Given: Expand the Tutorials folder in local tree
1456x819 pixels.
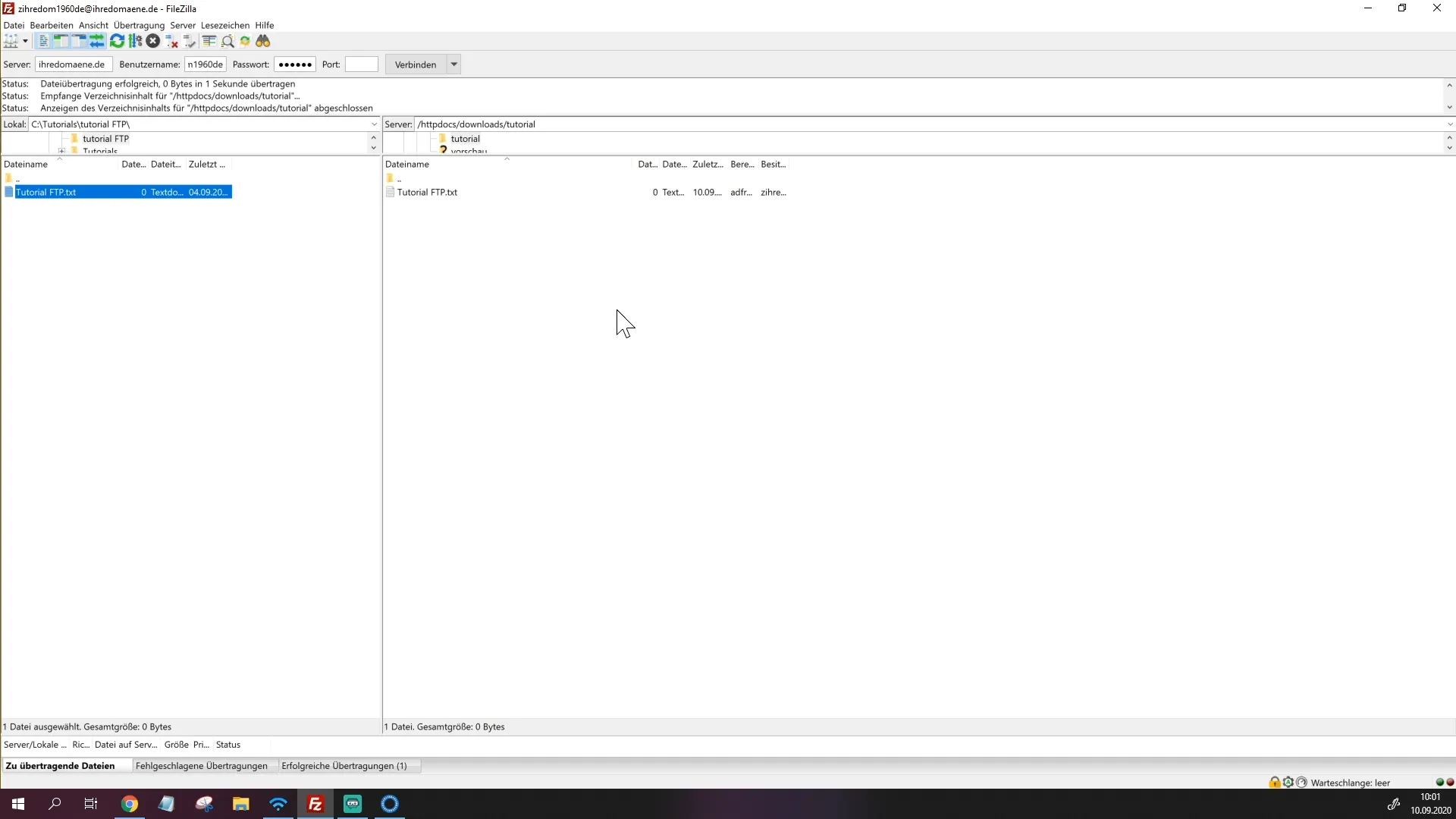Looking at the screenshot, I should (x=61, y=151).
